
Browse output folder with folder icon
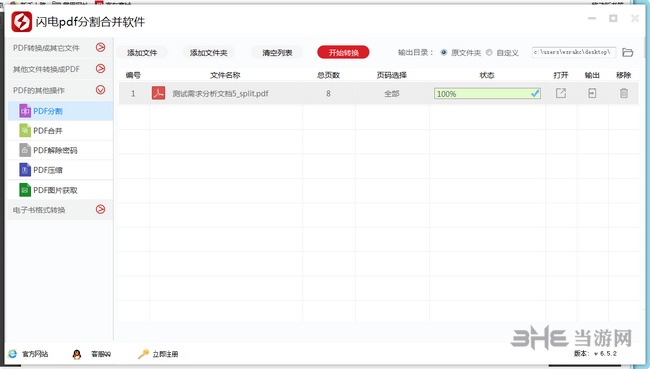628,52
